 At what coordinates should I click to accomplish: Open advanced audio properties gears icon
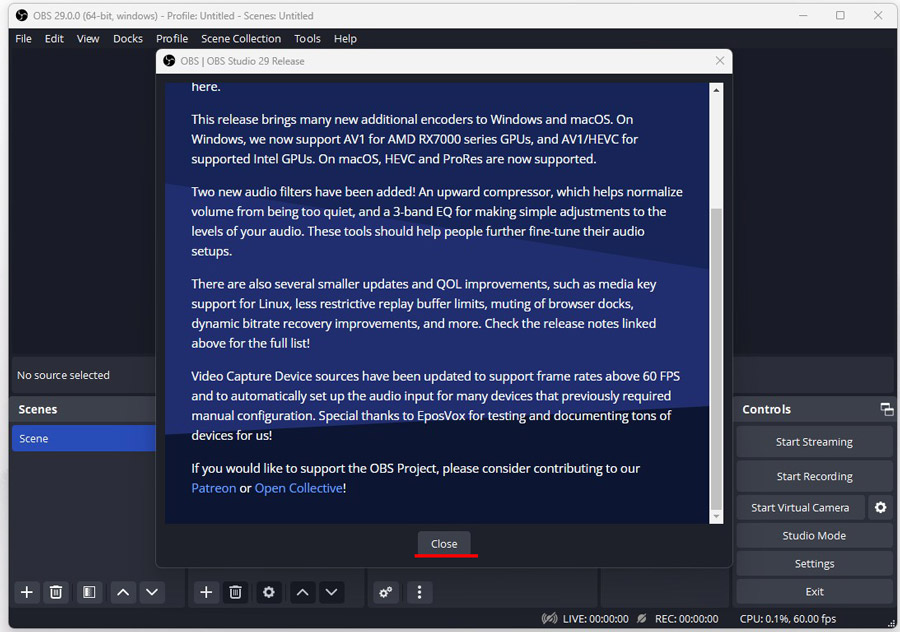pos(386,592)
